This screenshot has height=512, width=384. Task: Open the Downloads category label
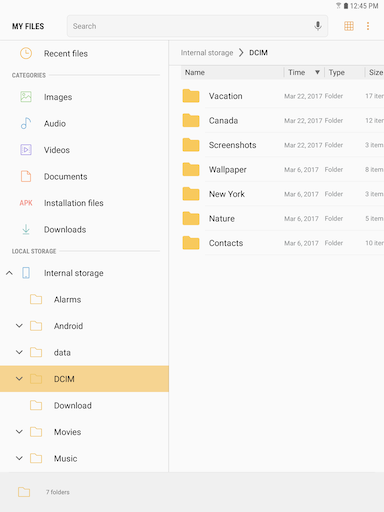[x=65, y=230]
